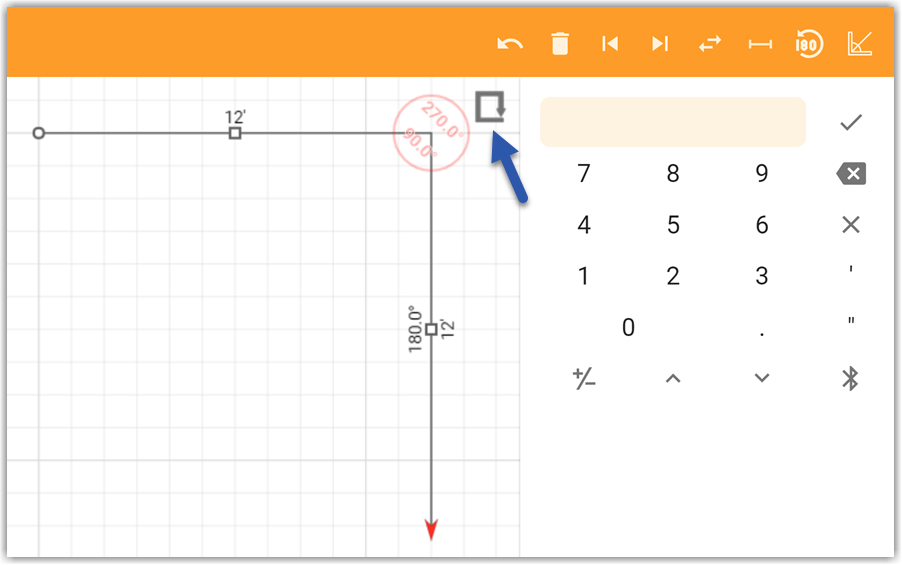
Task: Select the starting point circle node
Action: click(x=39, y=133)
